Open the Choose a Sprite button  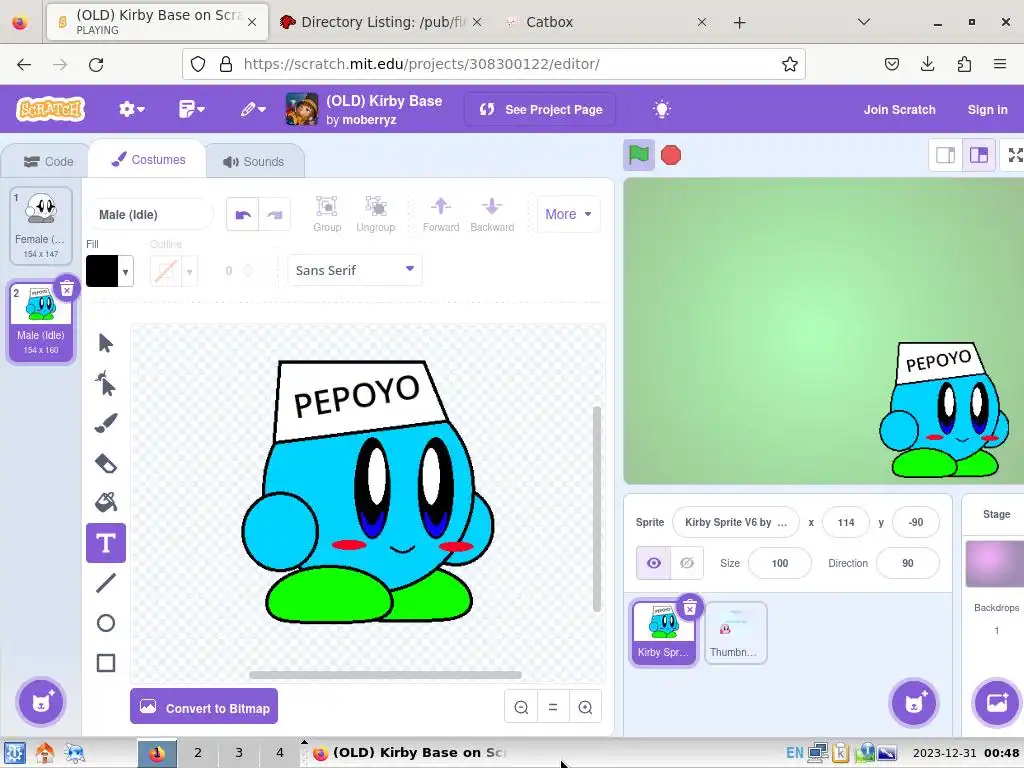tap(914, 703)
